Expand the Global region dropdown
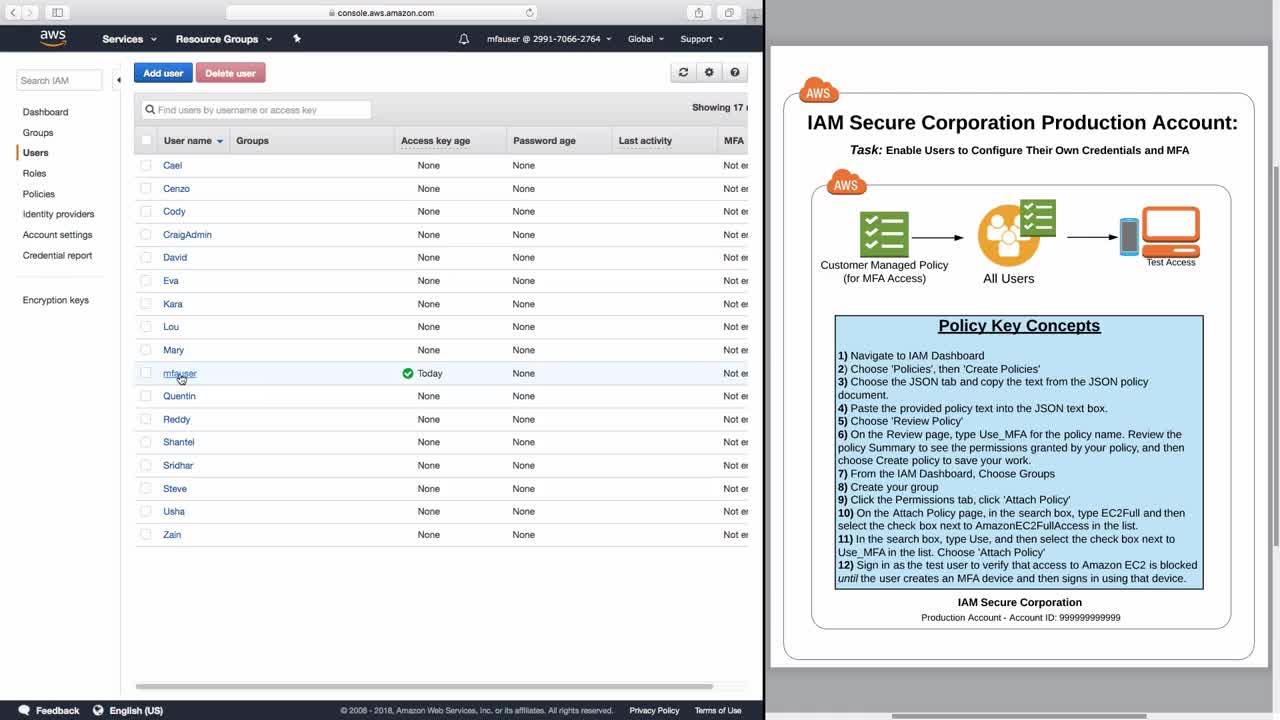 tap(646, 39)
